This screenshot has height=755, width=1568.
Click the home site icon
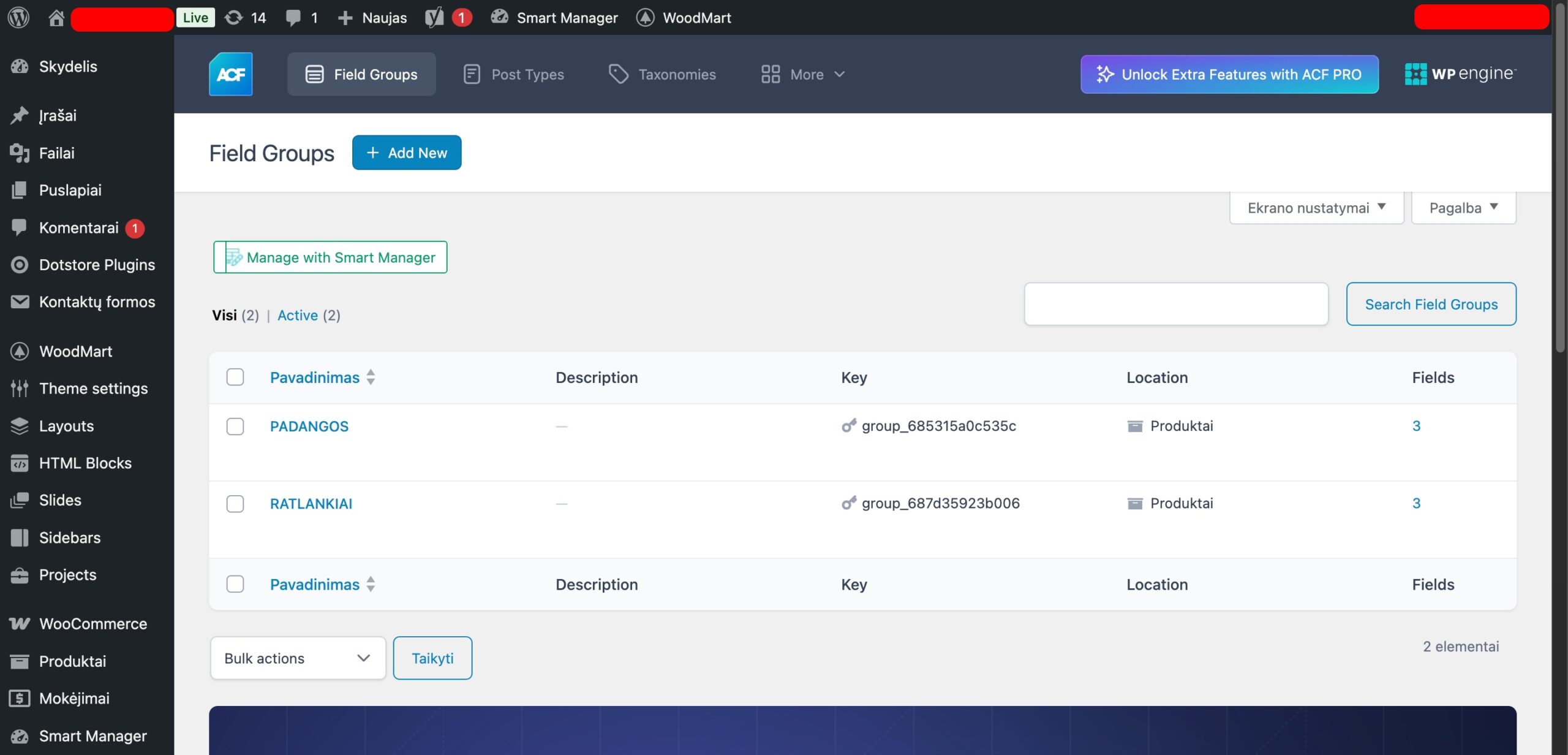click(x=56, y=17)
